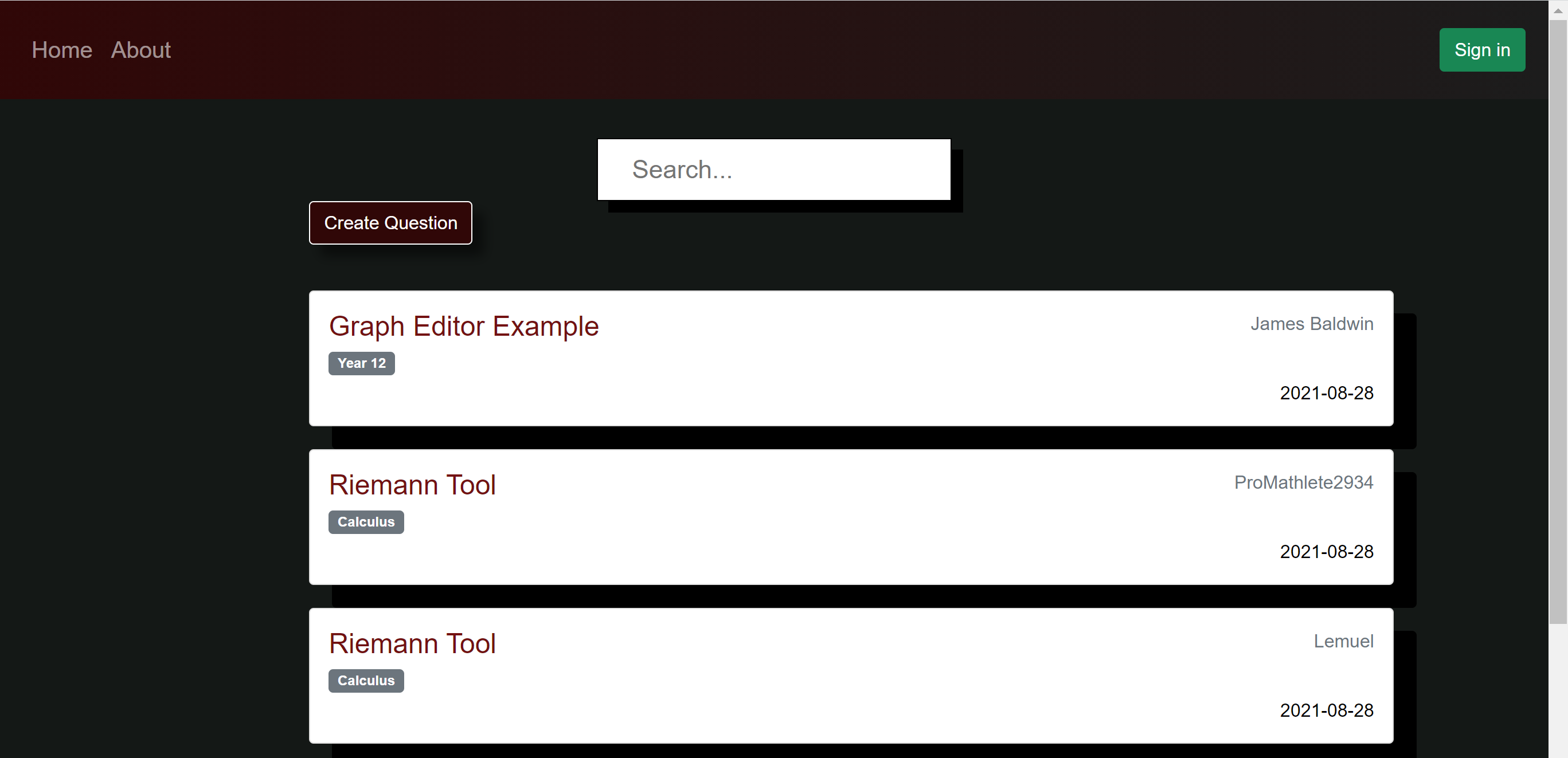Viewport: 1568px width, 758px height.
Task: Click the date on Graph Editor Example card
Action: 1325,393
